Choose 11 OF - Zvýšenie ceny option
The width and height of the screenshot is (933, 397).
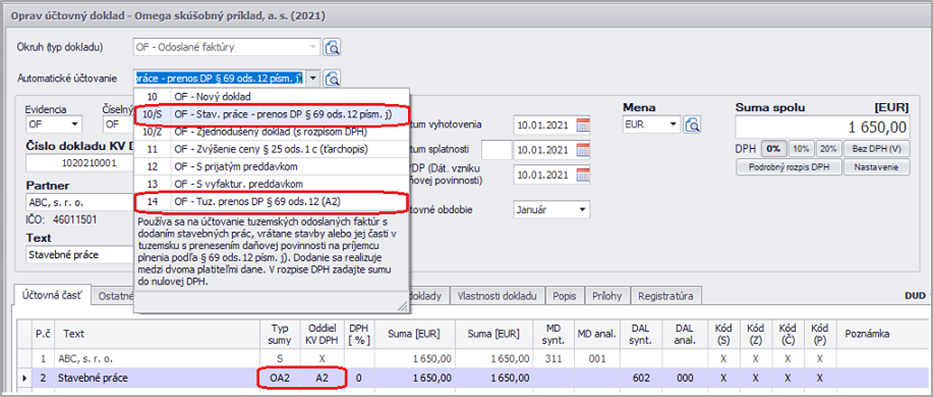click(271, 149)
